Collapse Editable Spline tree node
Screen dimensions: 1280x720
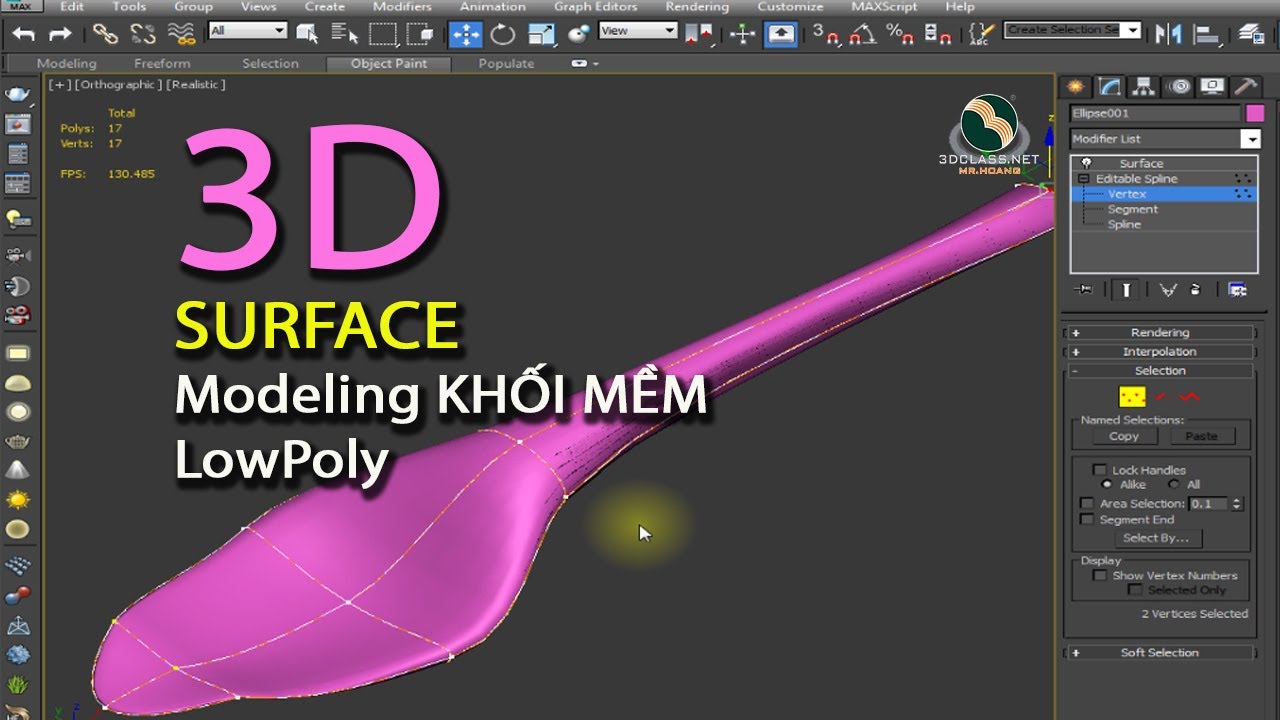1083,179
